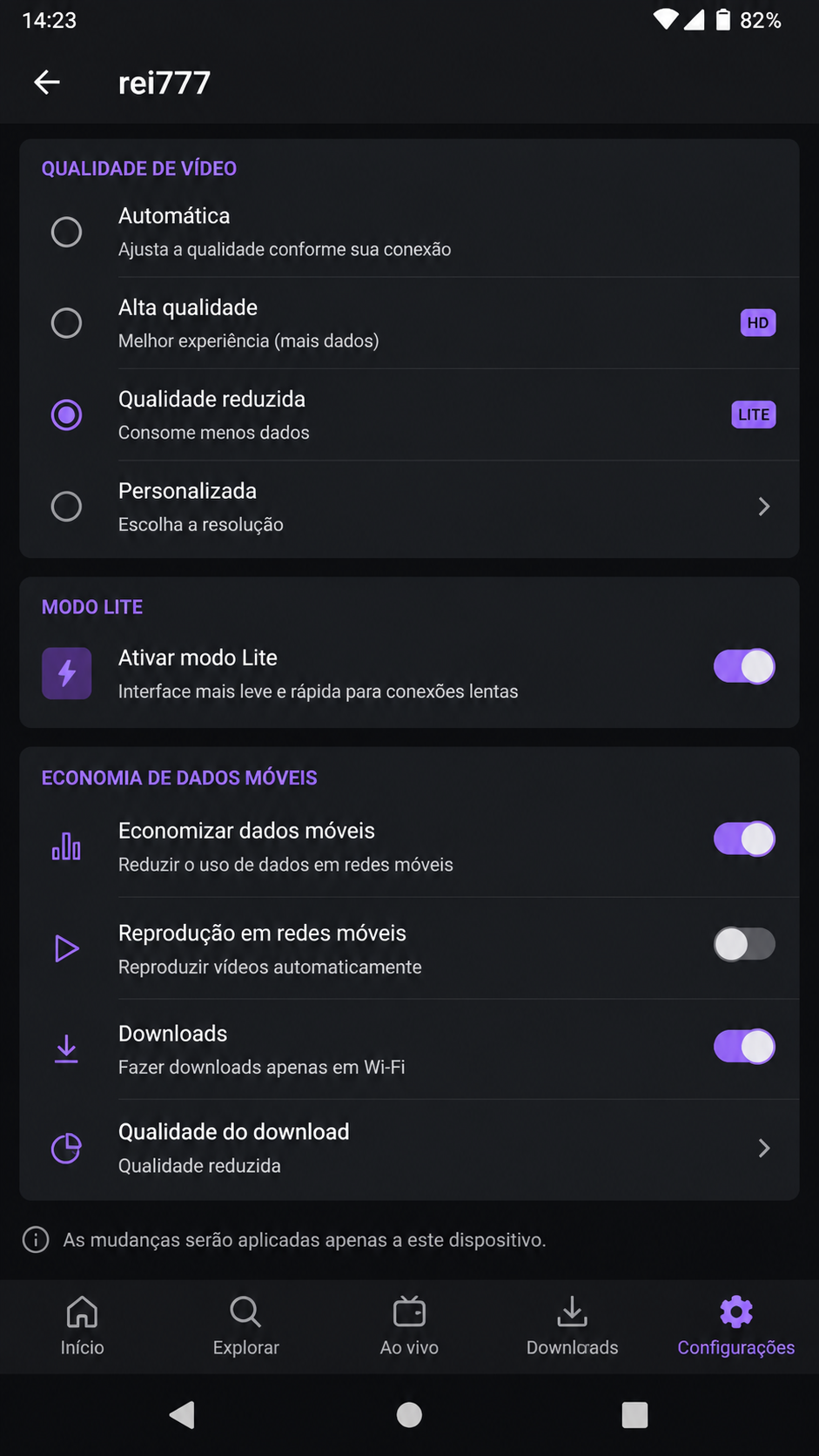
Task: Select the Automática video quality radio button
Action: [66, 232]
